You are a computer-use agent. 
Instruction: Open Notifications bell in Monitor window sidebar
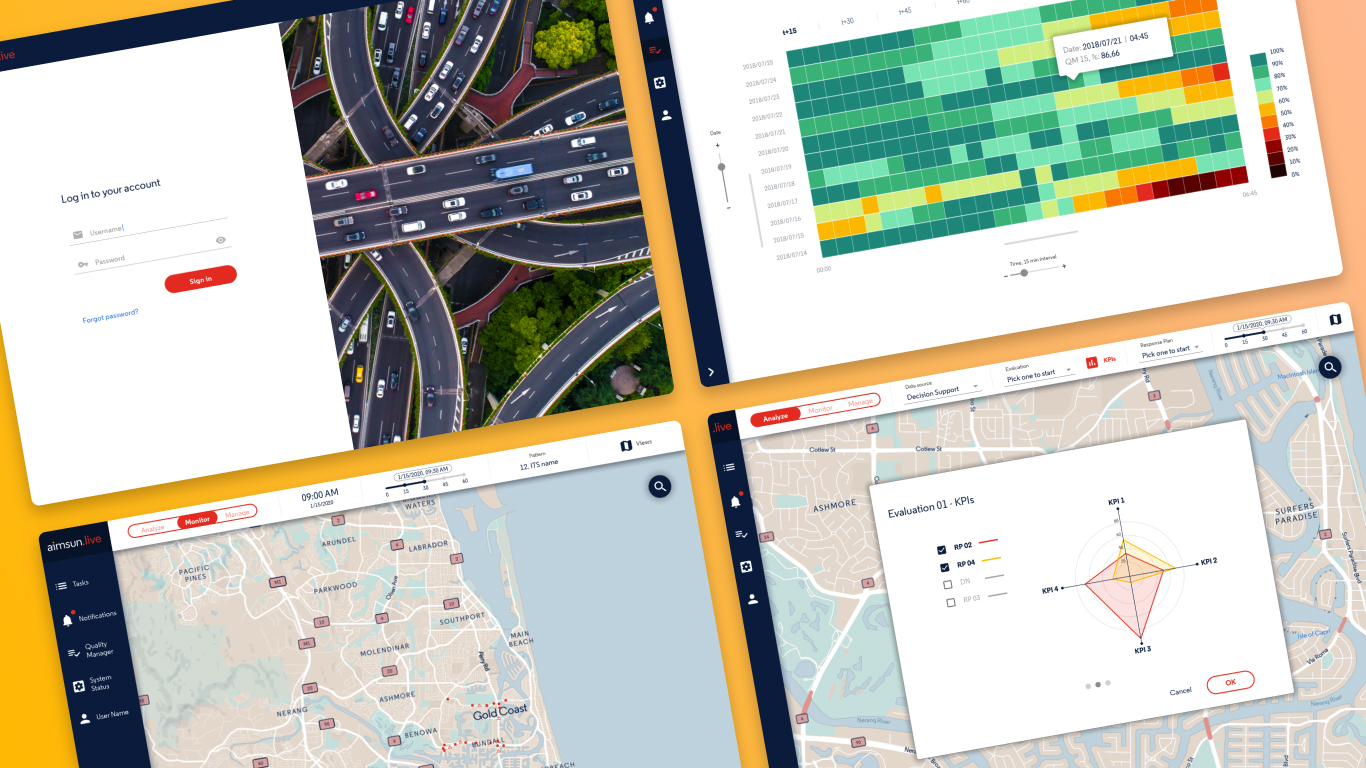pyautogui.click(x=68, y=620)
